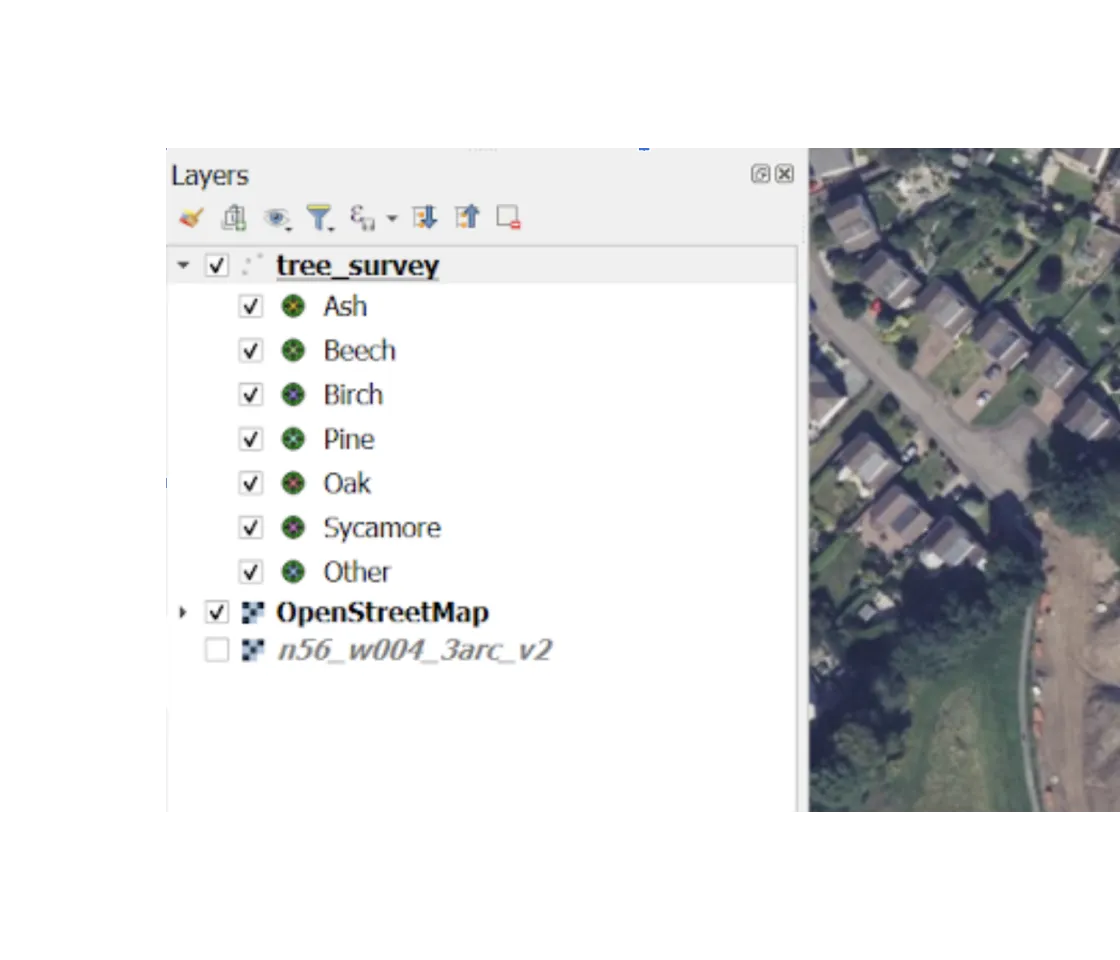The image size is (1120, 960).
Task: Toggle visibility of the Pine category
Action: point(251,438)
